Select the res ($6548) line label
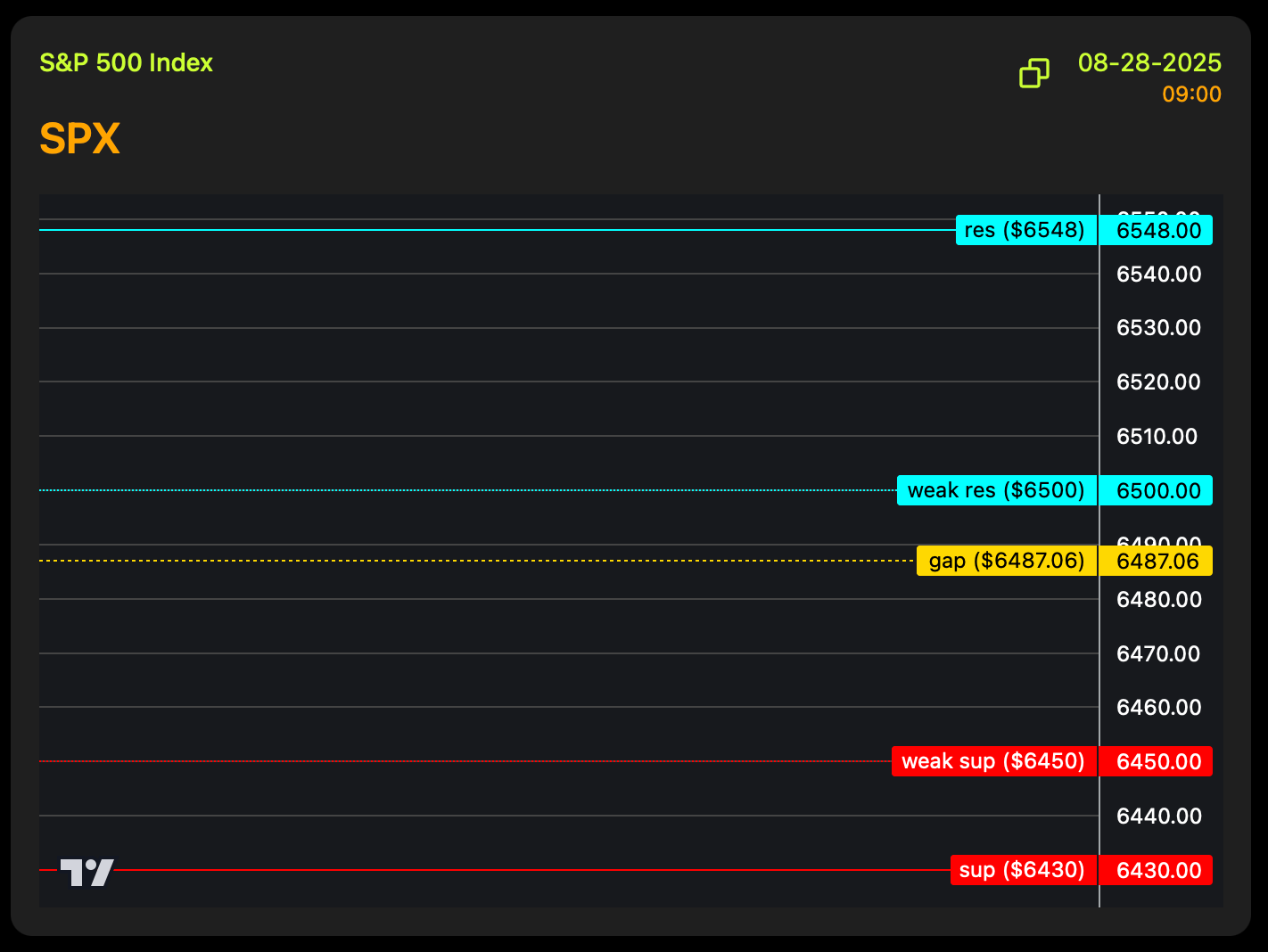1268x952 pixels. point(1025,230)
